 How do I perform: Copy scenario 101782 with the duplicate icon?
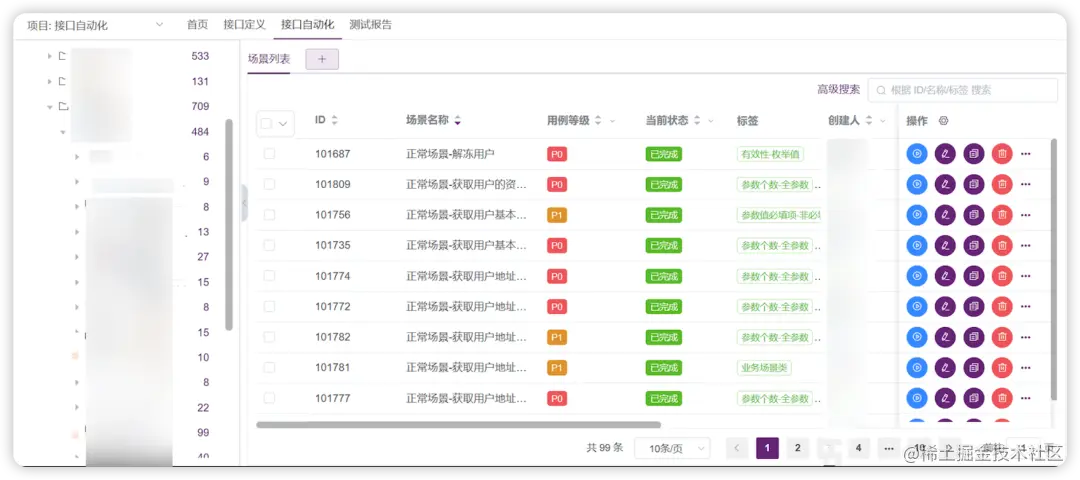[x=973, y=337]
